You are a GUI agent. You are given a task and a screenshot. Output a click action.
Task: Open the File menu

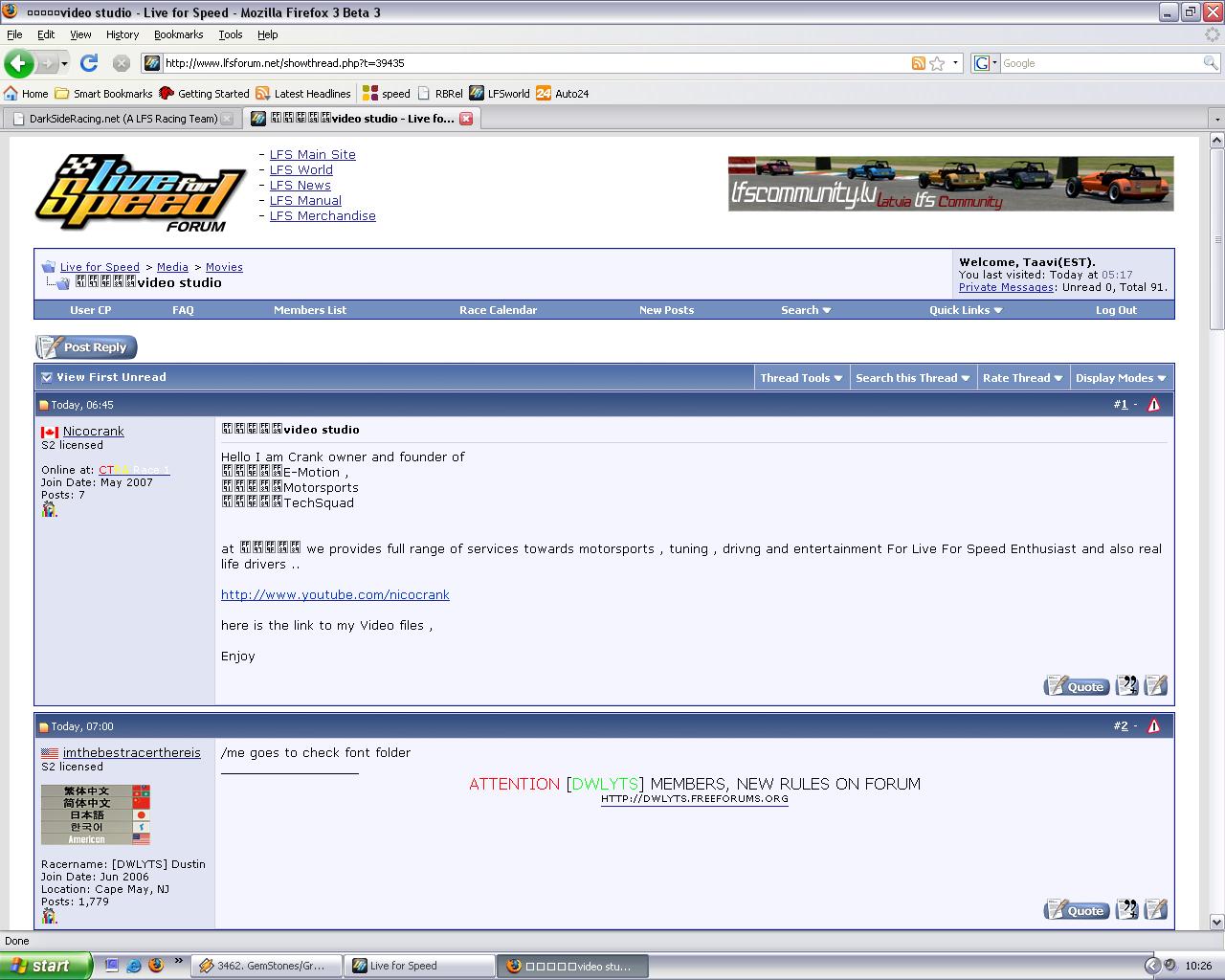pyautogui.click(x=14, y=34)
